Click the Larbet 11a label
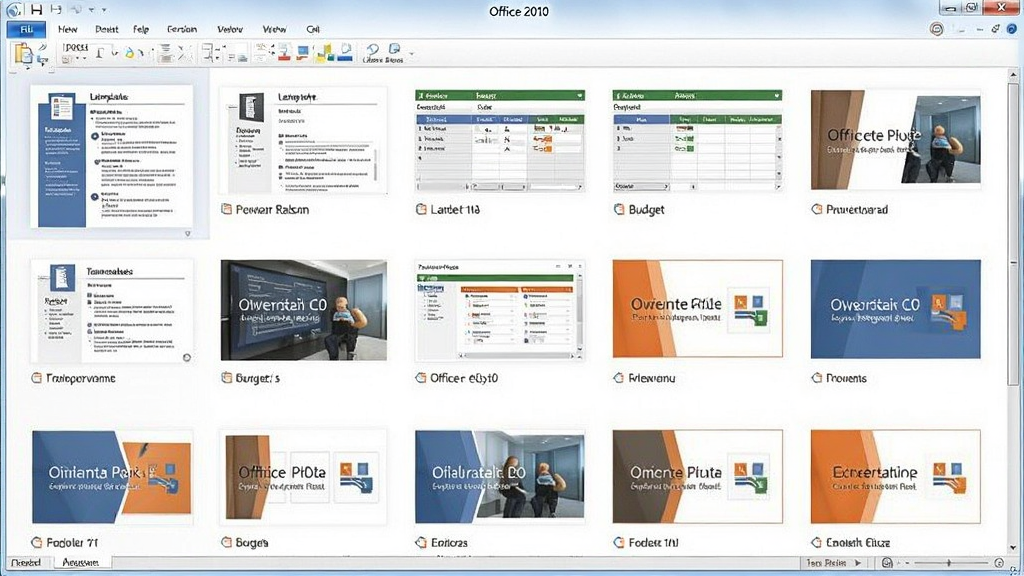 (x=455, y=210)
